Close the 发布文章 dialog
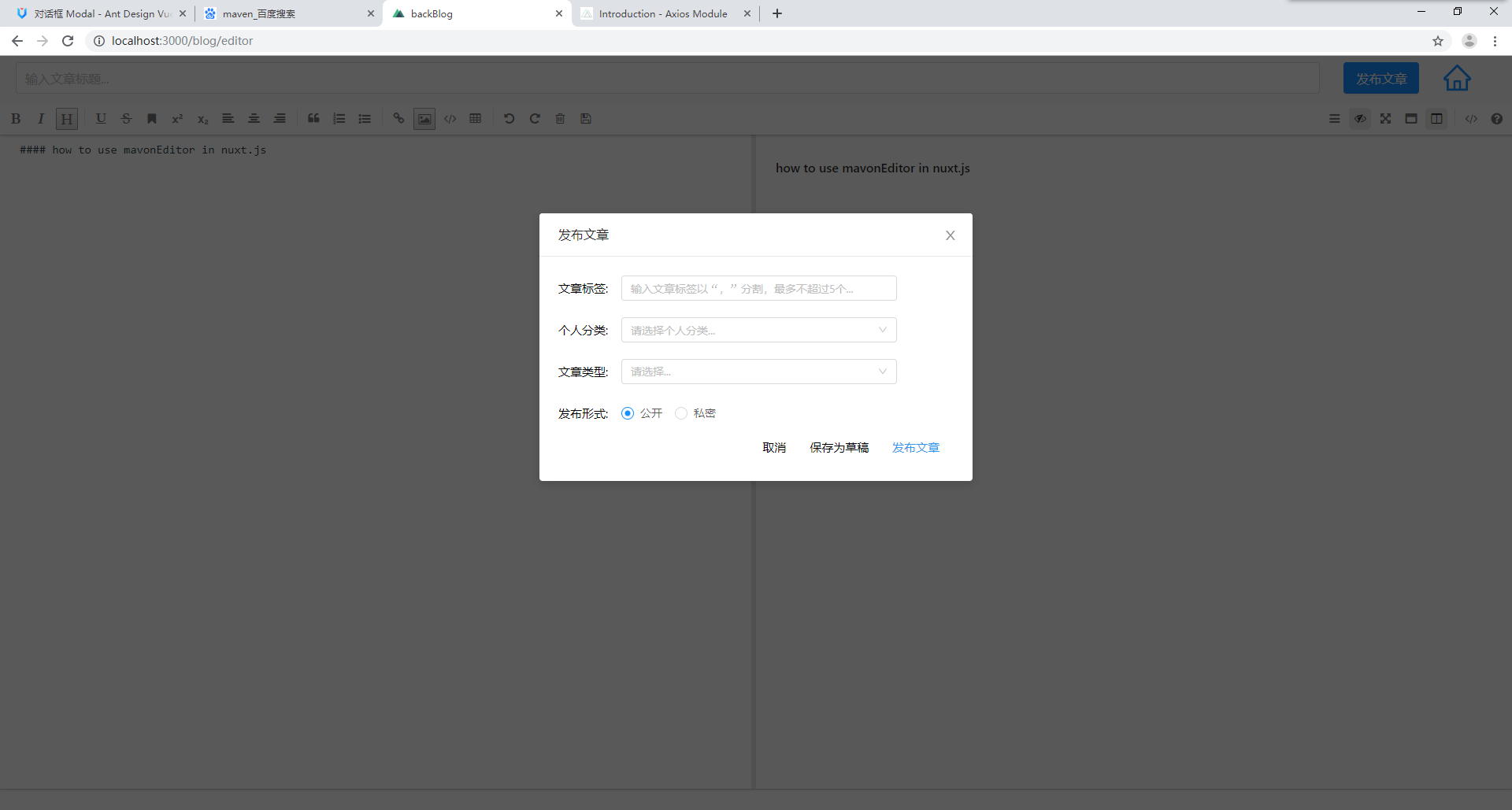 tap(951, 235)
